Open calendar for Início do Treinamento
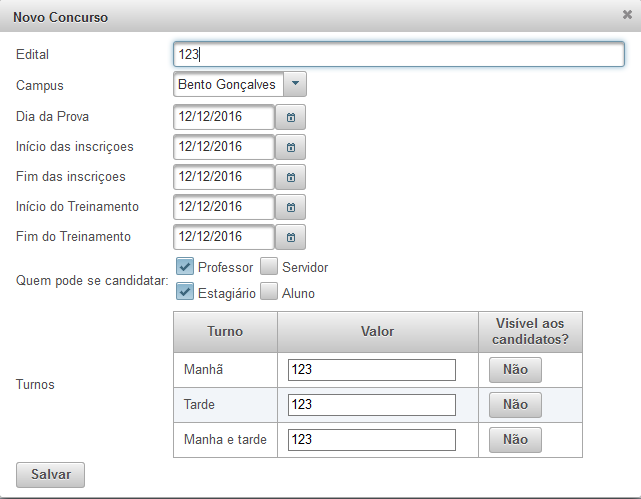 pos(290,207)
